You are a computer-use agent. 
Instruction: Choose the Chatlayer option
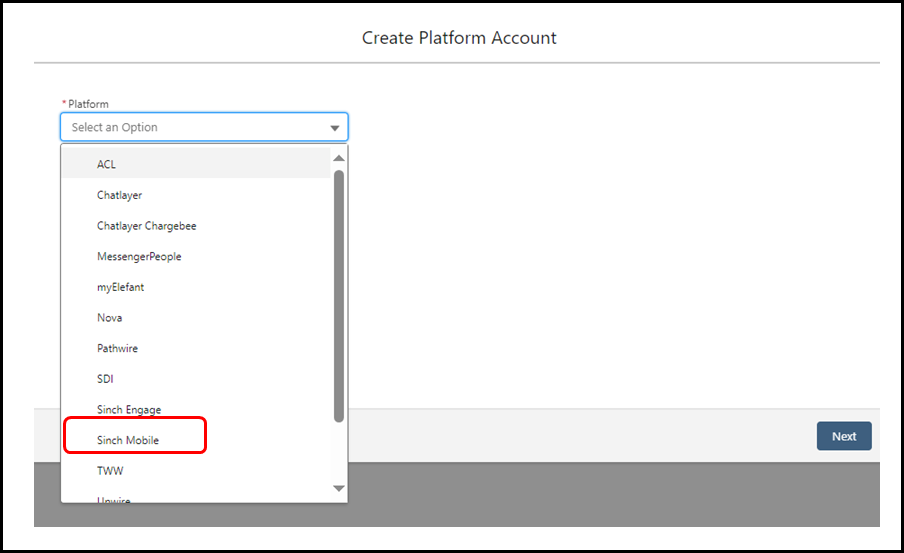point(197,195)
